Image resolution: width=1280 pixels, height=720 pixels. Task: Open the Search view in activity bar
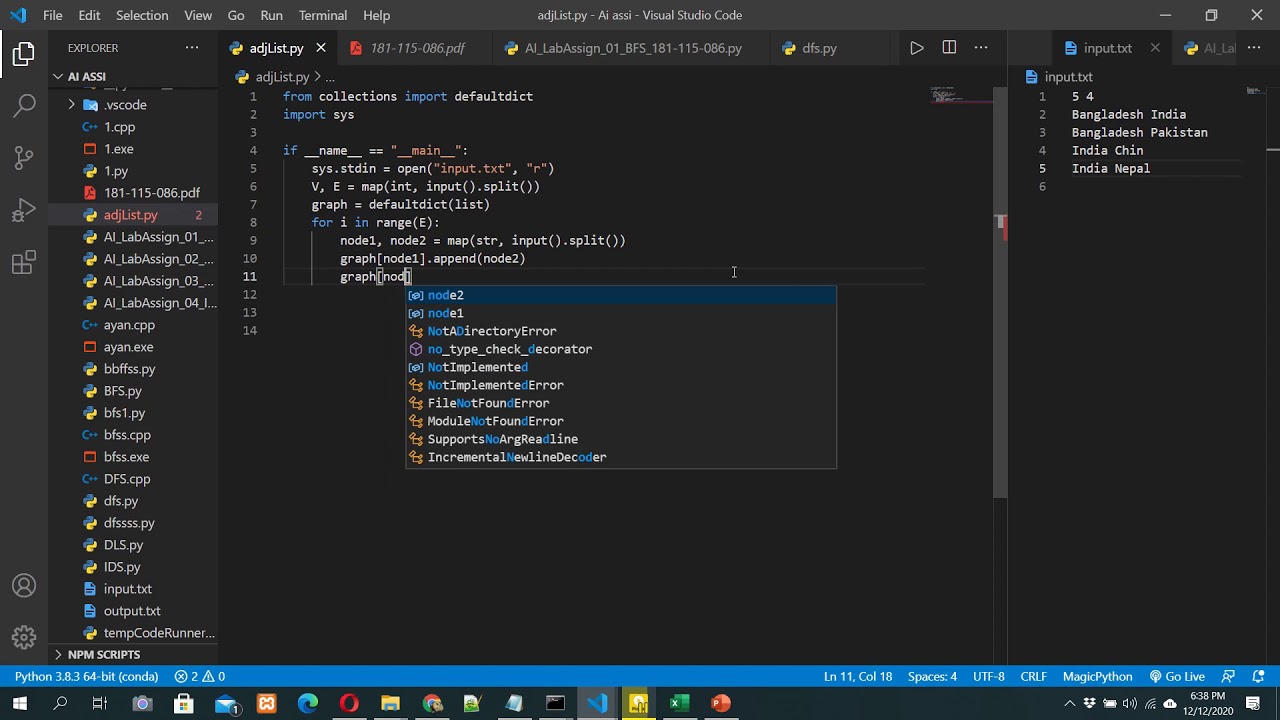click(24, 105)
